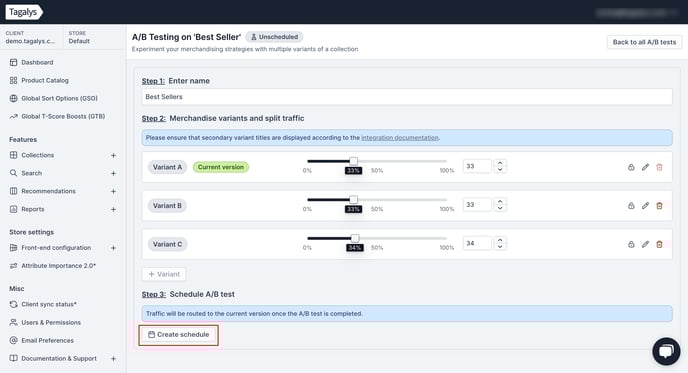Lock Variant B traffic split
Screen dimensions: 688x373
(631, 205)
